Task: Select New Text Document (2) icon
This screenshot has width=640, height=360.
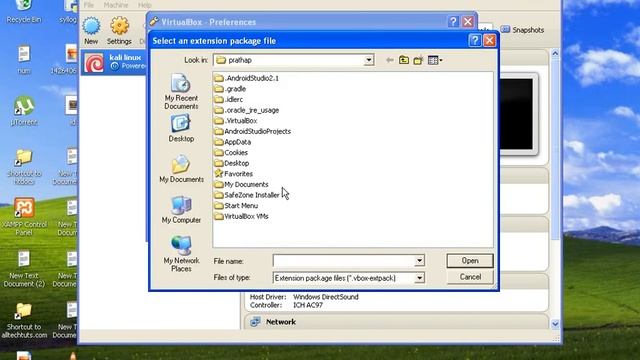Action: (24, 269)
